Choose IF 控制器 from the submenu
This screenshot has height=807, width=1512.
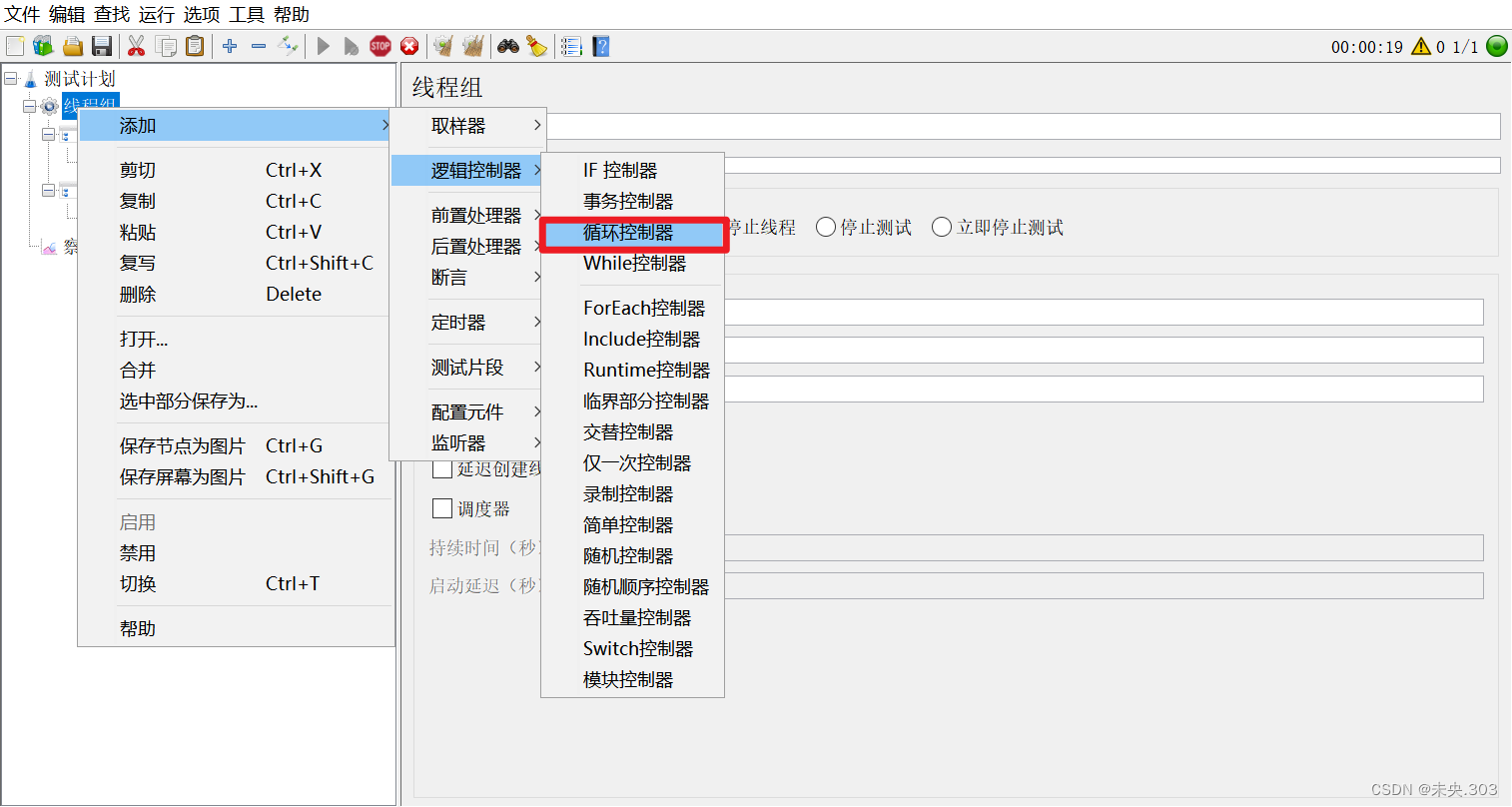coord(633,170)
